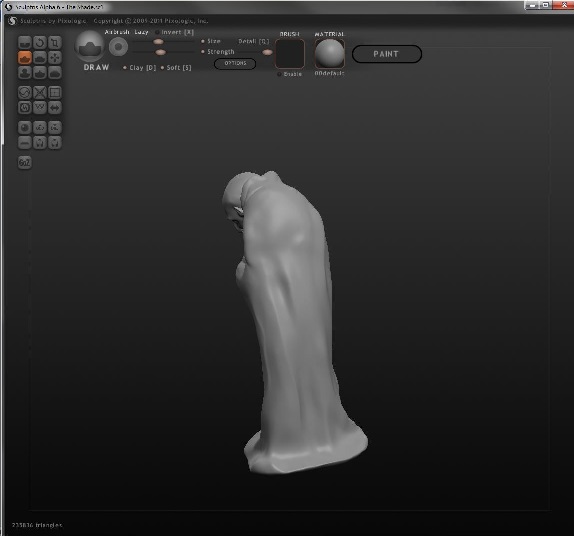Select the Grab tool icon
The width and height of the screenshot is (574, 536).
click(55, 57)
